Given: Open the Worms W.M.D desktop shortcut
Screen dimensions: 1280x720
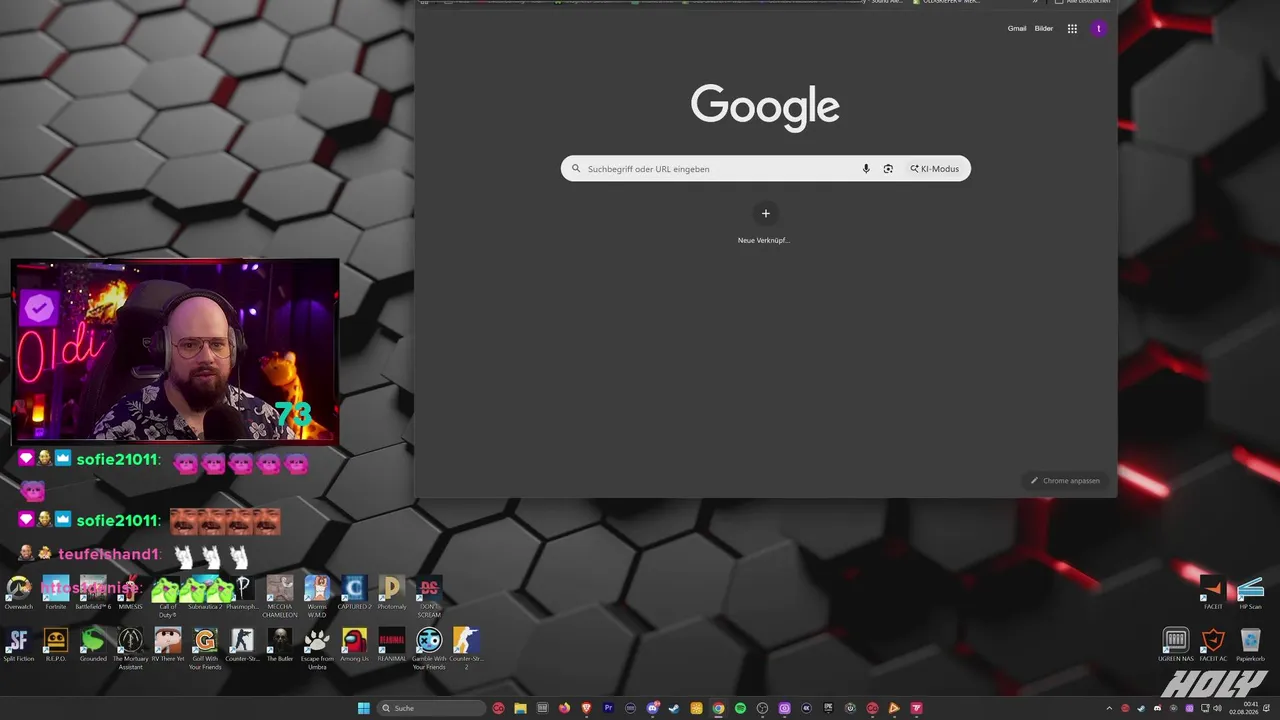Looking at the screenshot, I should click(317, 596).
